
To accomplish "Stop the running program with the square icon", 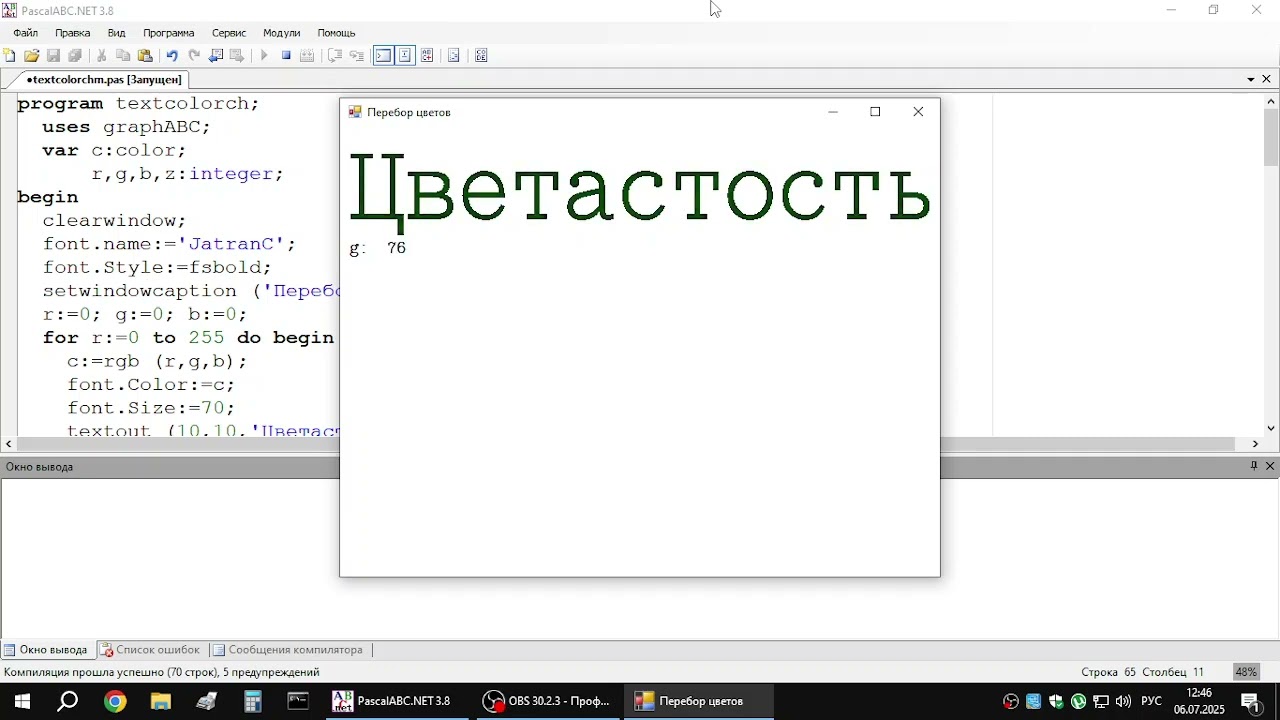I will (286, 56).
